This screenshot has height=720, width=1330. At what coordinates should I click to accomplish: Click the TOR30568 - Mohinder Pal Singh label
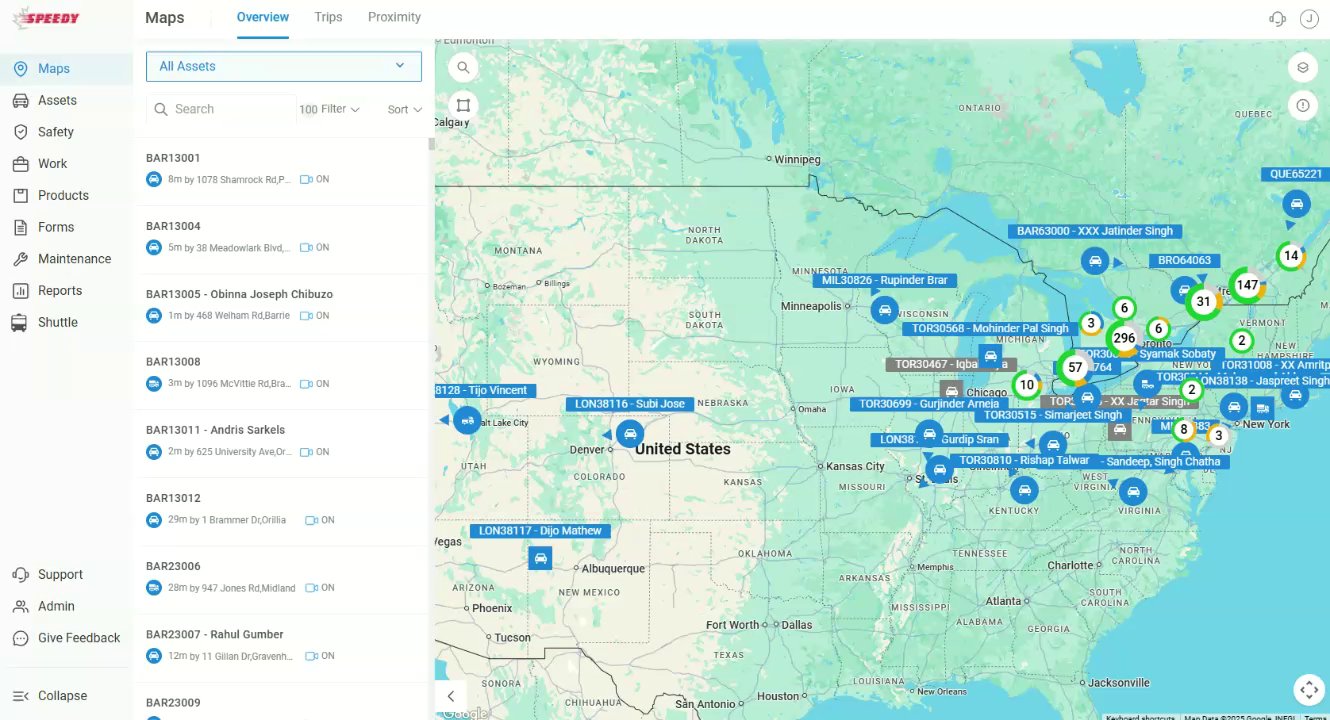tap(991, 328)
